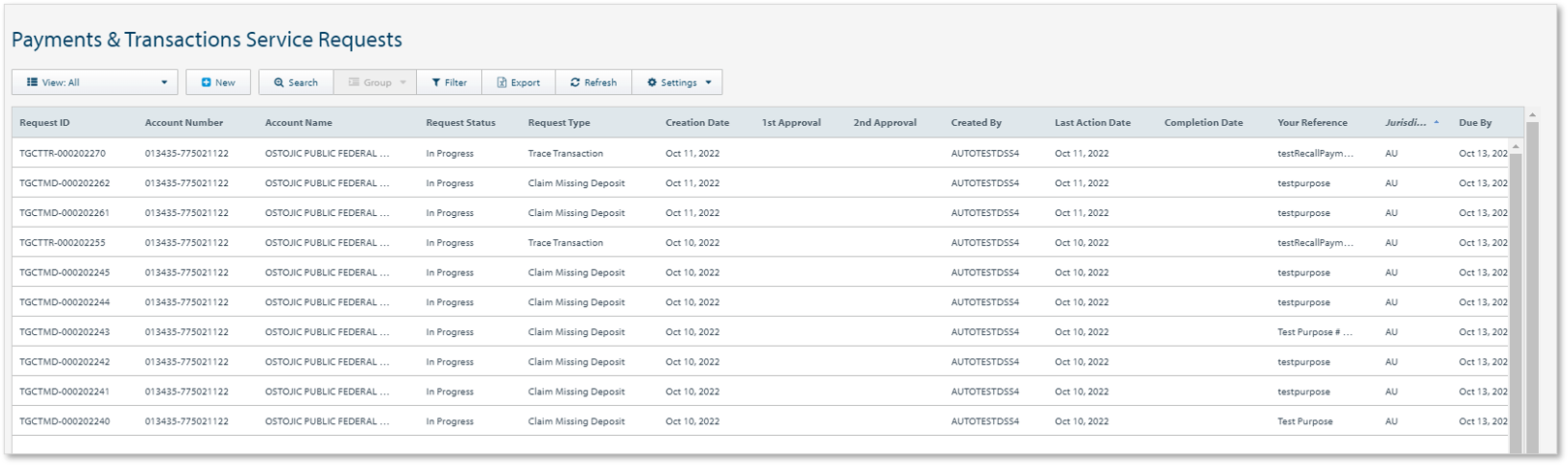This screenshot has width=1568, height=465.
Task: Click the New button
Action: [218, 82]
